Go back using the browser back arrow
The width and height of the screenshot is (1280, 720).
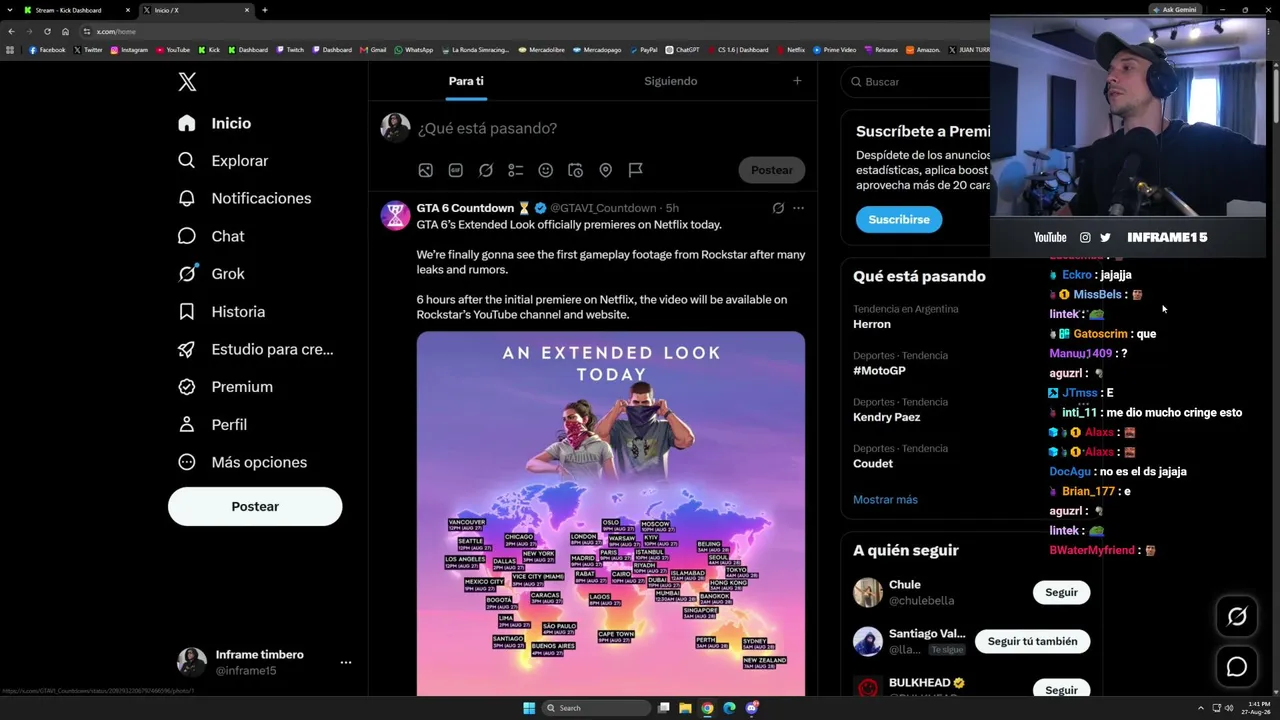click(x=11, y=31)
